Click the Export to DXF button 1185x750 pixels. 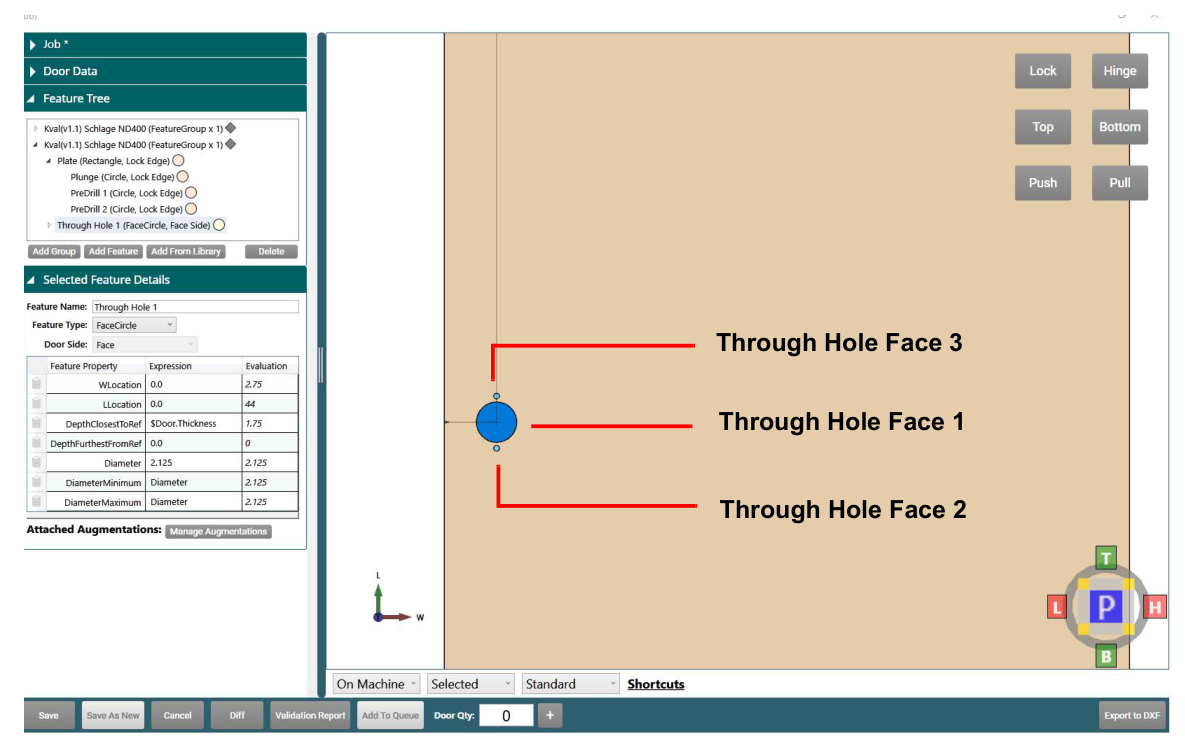coord(1131,715)
